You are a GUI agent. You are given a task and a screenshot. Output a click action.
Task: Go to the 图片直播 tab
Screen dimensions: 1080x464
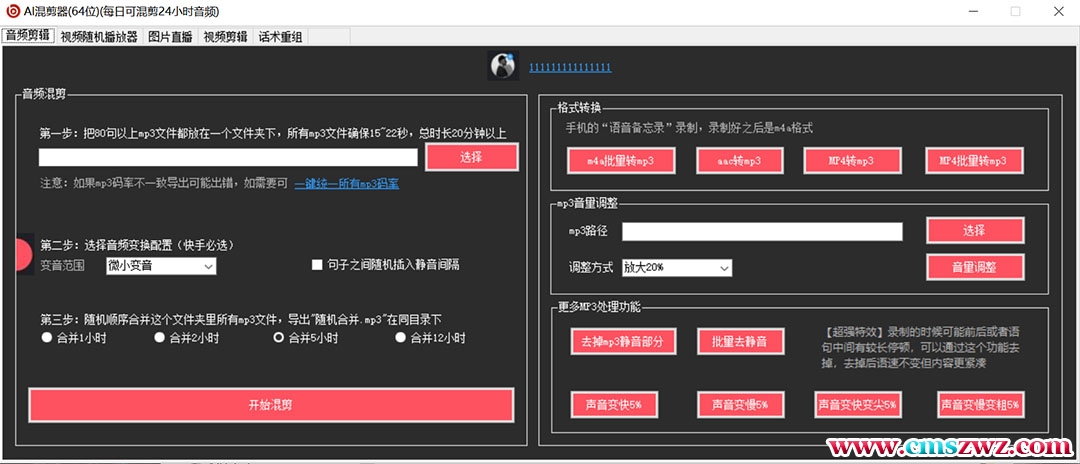pos(169,37)
